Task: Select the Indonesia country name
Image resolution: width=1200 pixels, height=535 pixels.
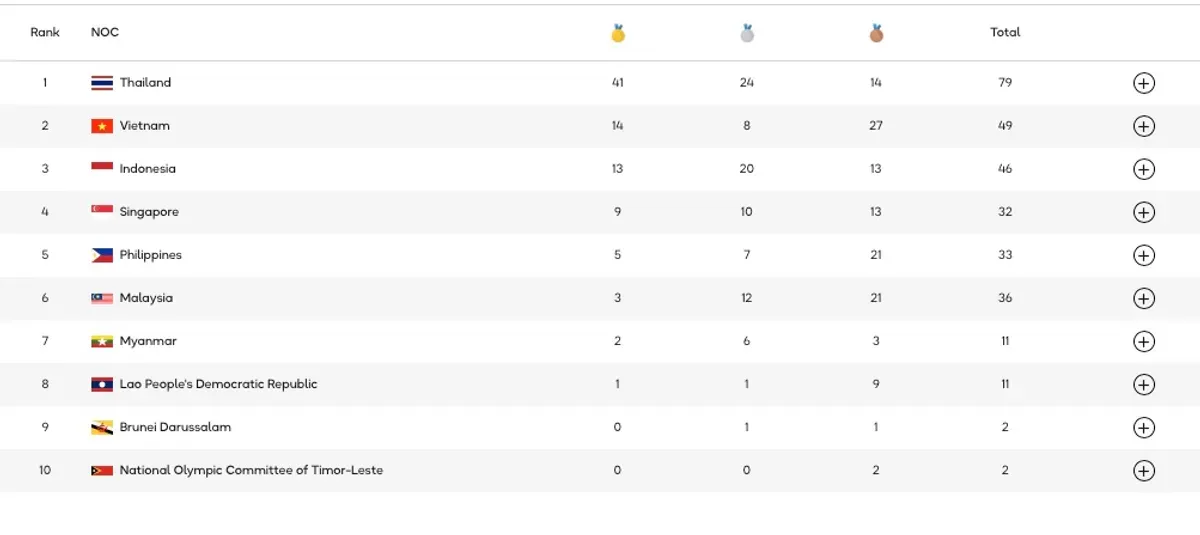Action: click(148, 169)
